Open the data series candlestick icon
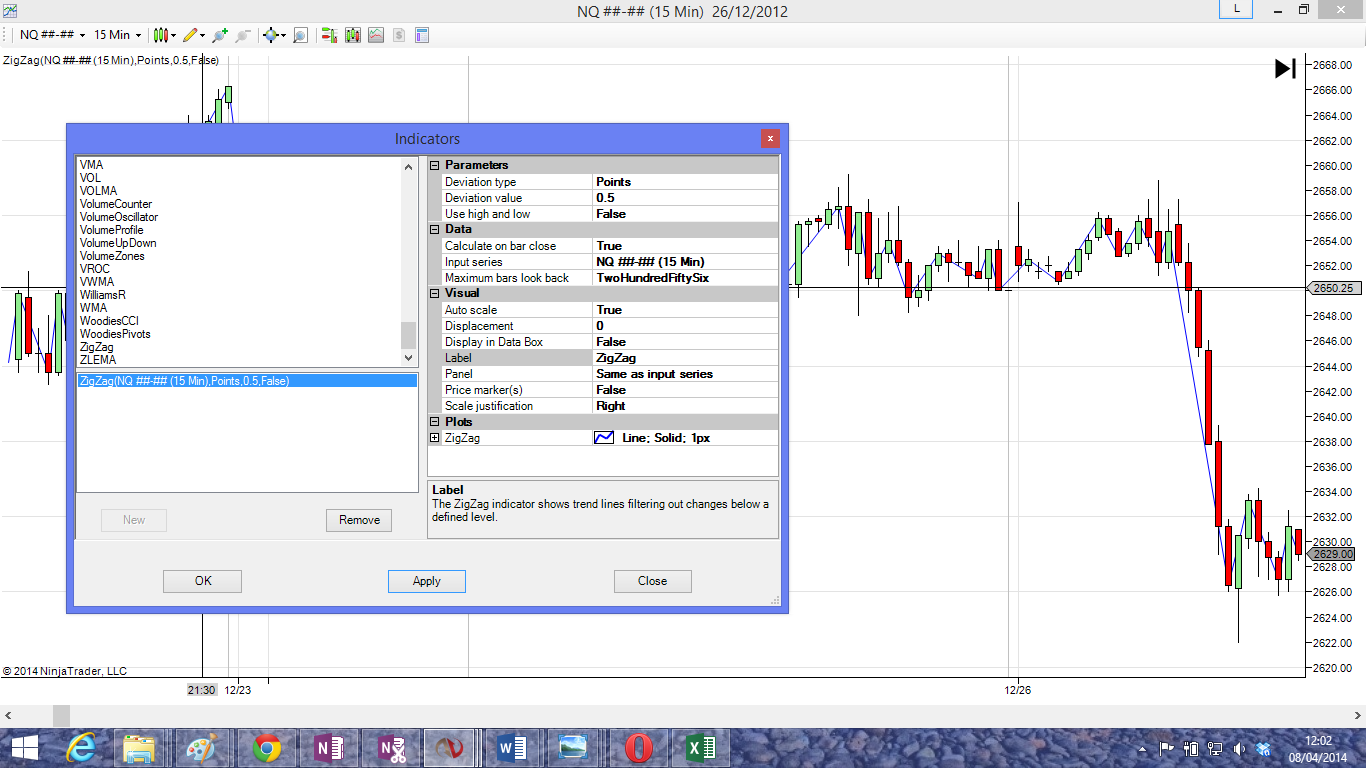Screen dimensions: 1366x768 click(353, 35)
